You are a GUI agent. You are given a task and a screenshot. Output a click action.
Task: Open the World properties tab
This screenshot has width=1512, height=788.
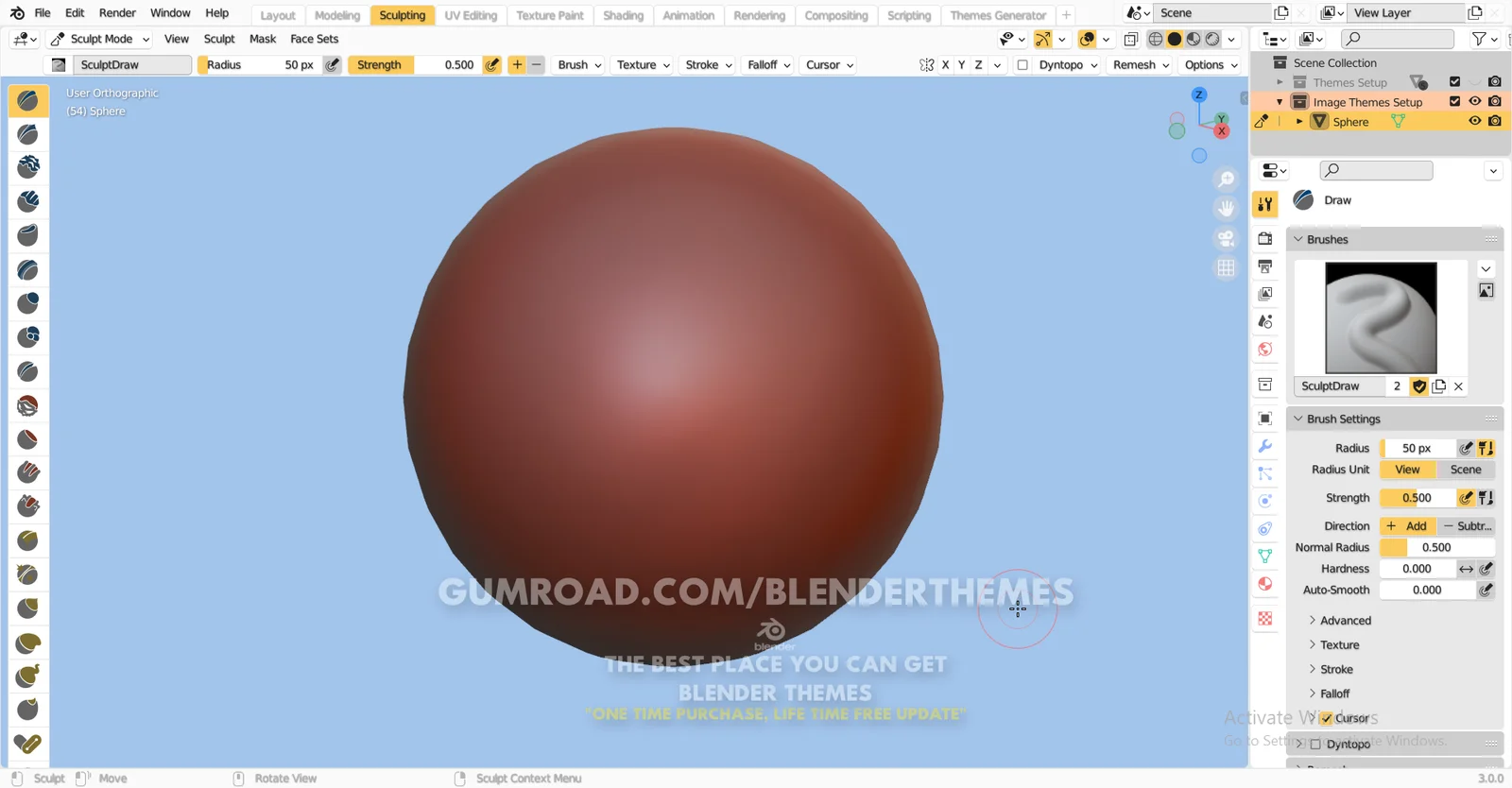click(1265, 350)
